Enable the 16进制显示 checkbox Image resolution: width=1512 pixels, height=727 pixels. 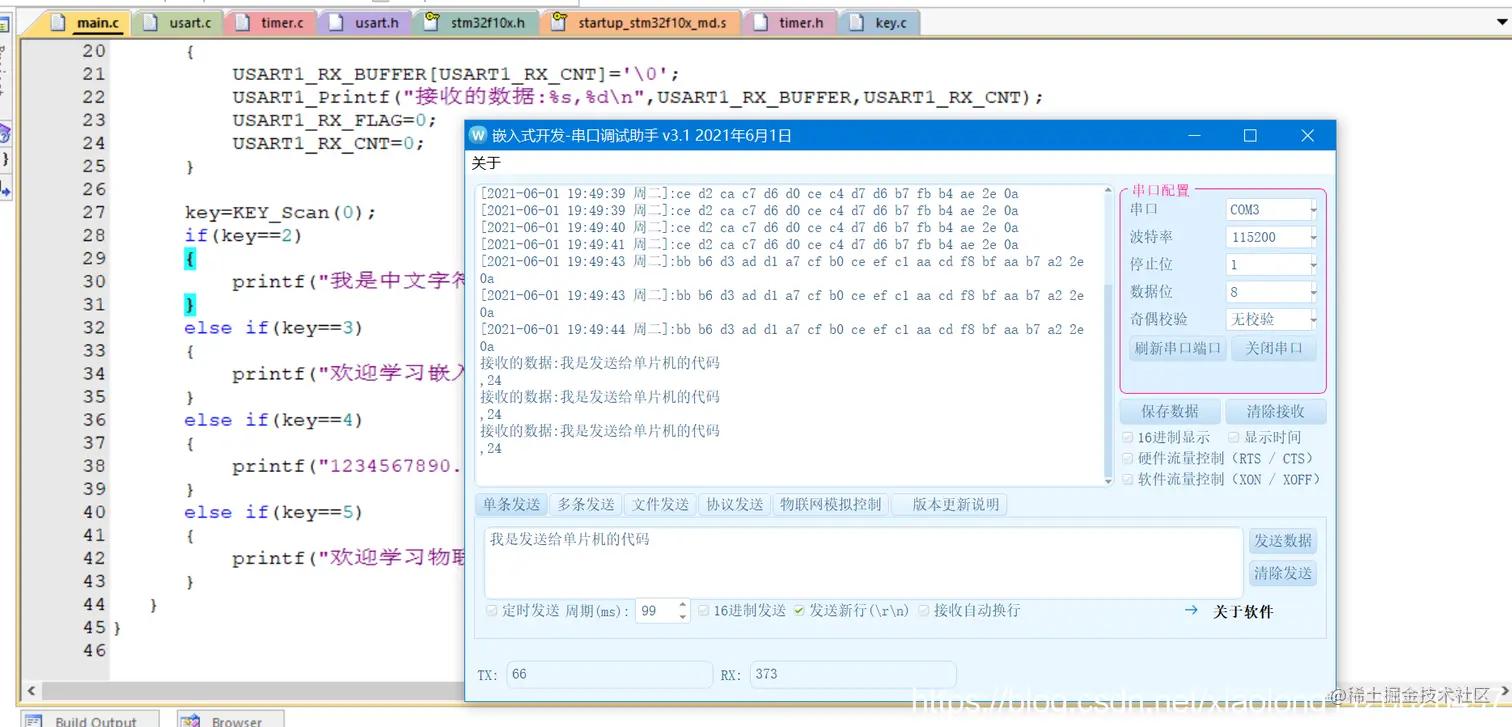point(1127,435)
